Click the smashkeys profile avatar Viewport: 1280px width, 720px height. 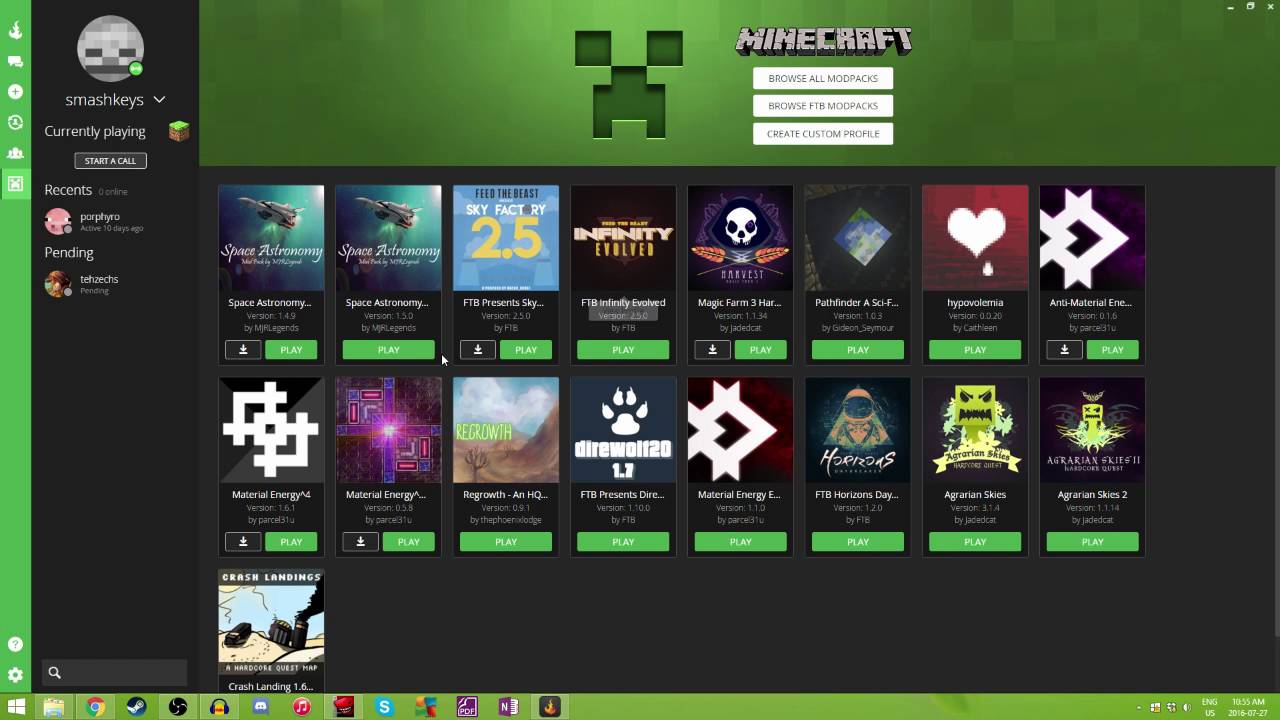point(110,49)
